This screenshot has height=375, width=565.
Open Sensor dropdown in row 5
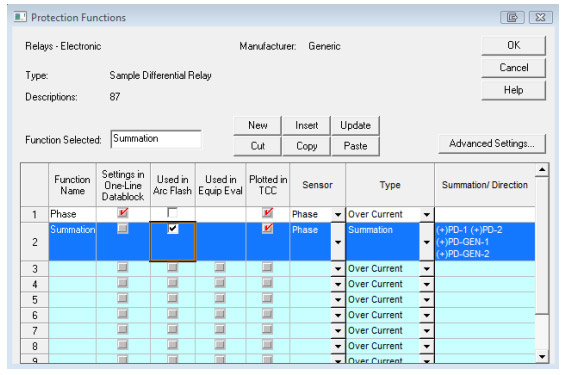(x=338, y=300)
